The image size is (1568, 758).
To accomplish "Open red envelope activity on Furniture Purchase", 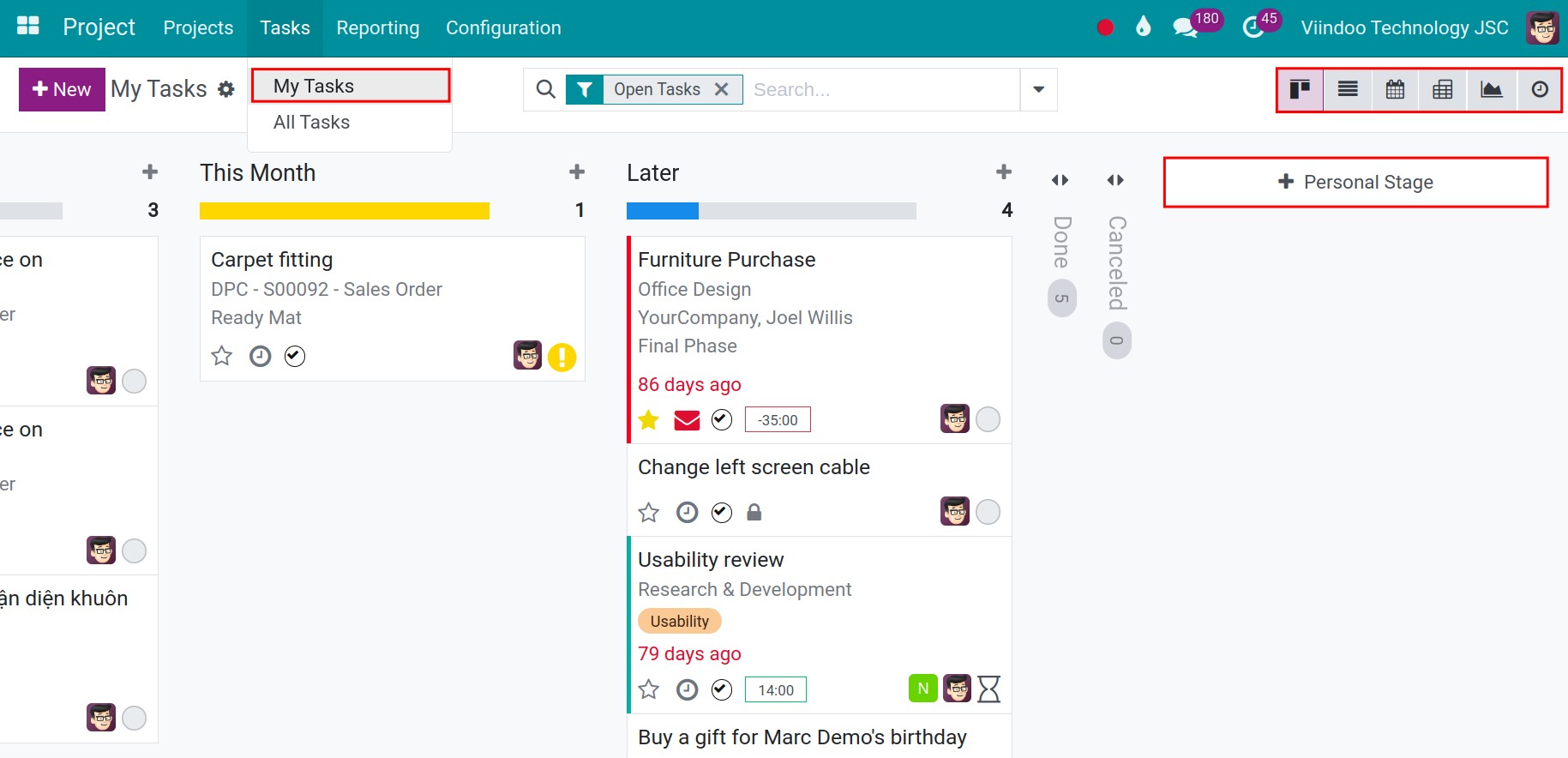I will pyautogui.click(x=687, y=420).
